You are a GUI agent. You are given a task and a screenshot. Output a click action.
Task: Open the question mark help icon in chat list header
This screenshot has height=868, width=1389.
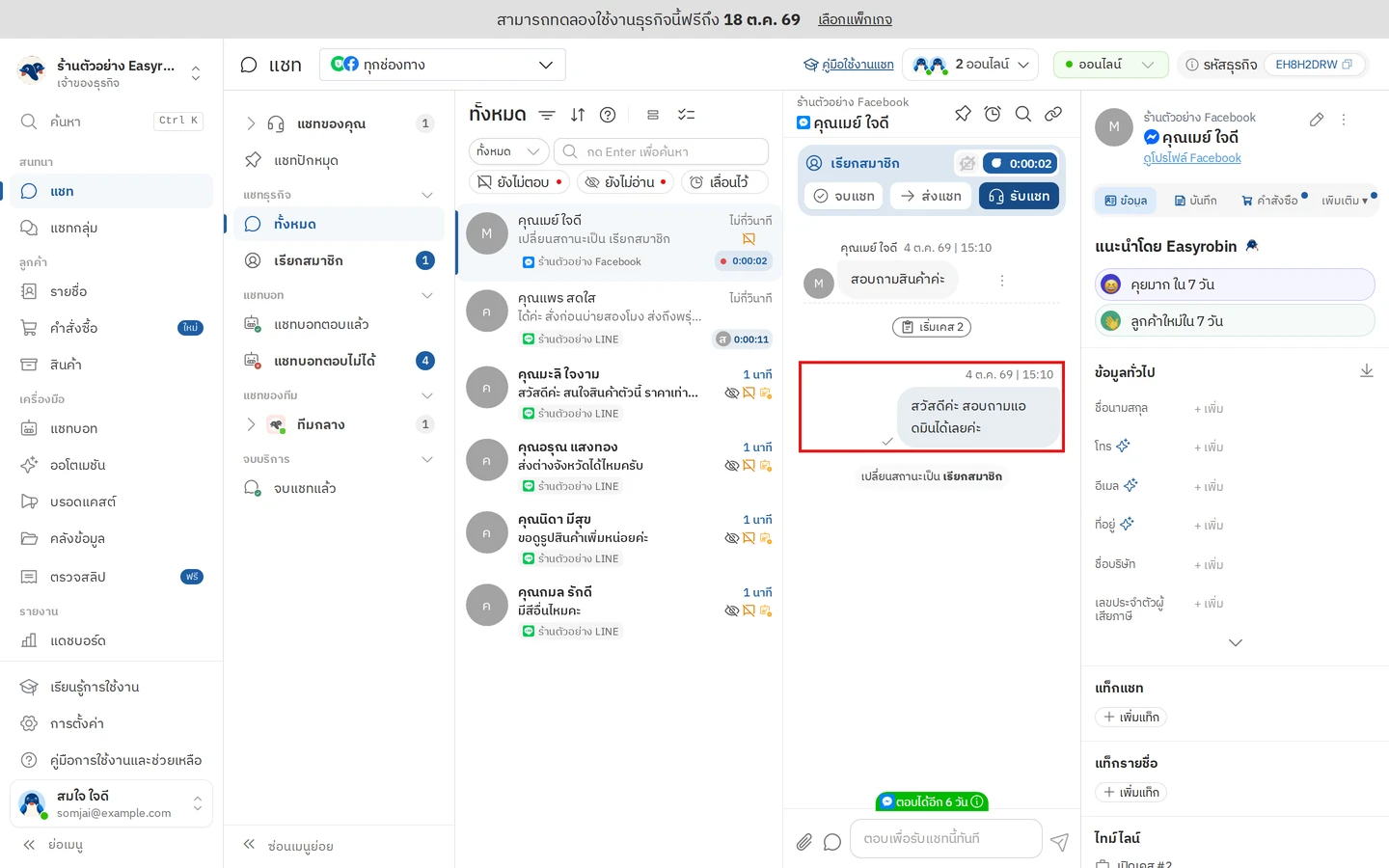coord(608,115)
